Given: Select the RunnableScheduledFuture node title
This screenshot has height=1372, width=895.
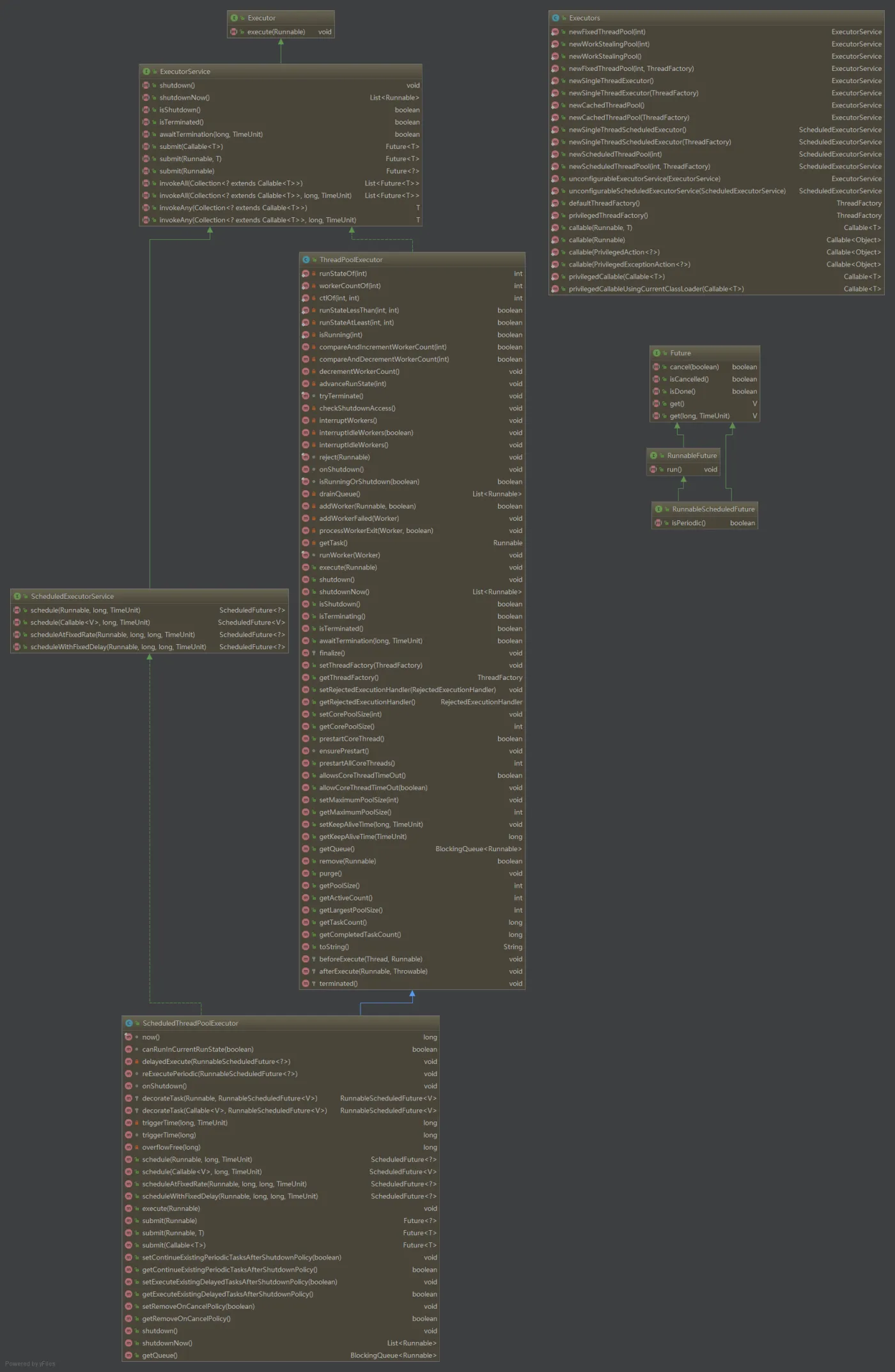Looking at the screenshot, I should (x=713, y=509).
